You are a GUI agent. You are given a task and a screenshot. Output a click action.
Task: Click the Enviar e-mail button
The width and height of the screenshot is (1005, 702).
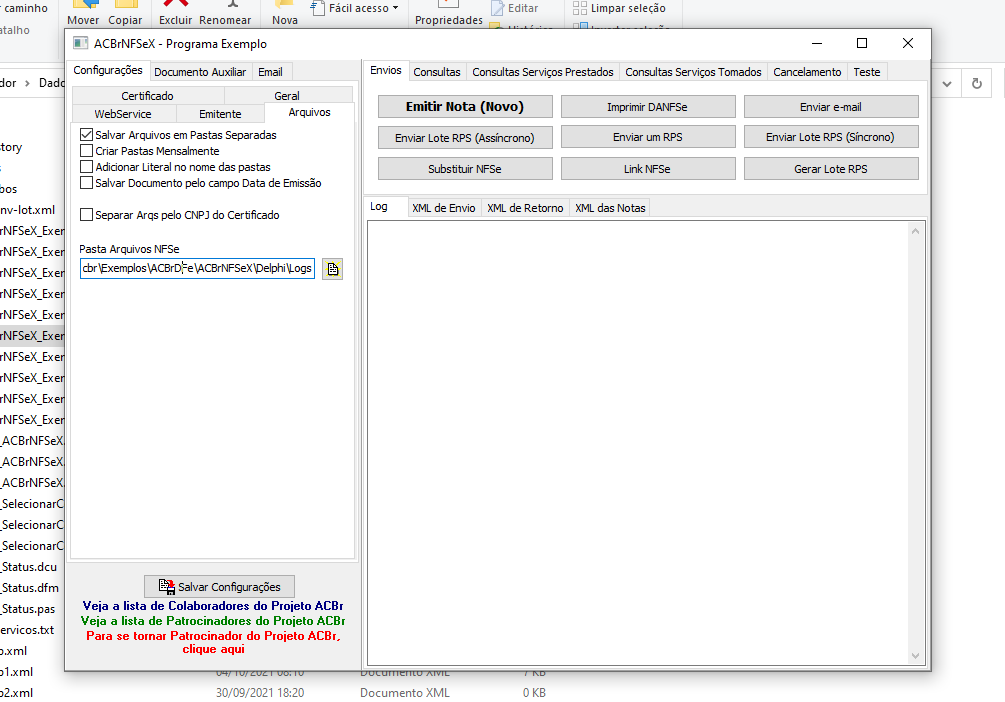click(831, 106)
